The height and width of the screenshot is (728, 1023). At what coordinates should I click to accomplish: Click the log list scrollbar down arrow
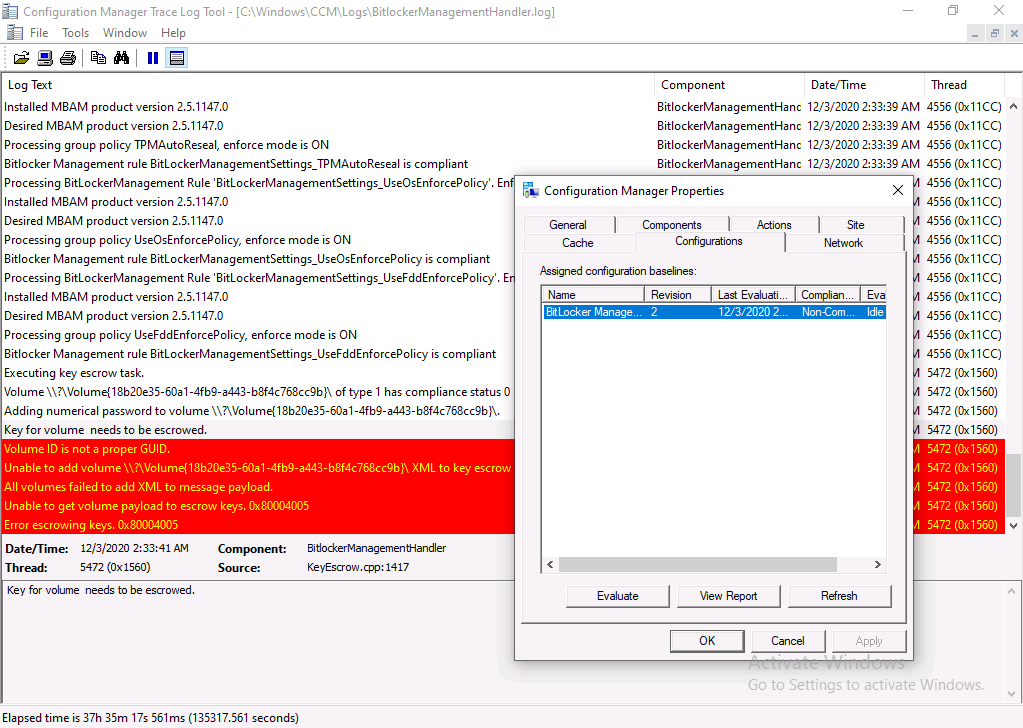1013,526
